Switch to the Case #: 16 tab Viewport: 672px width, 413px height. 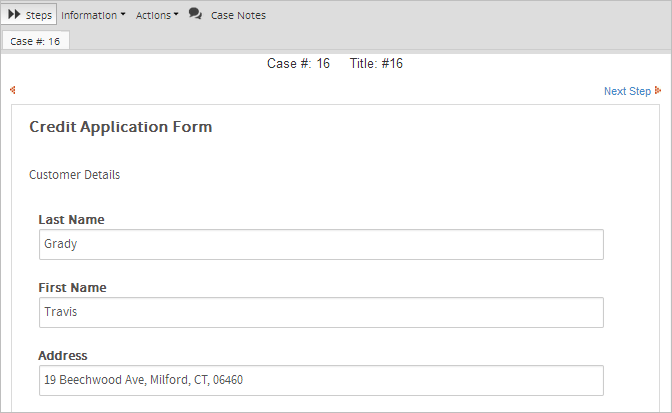pos(35,41)
